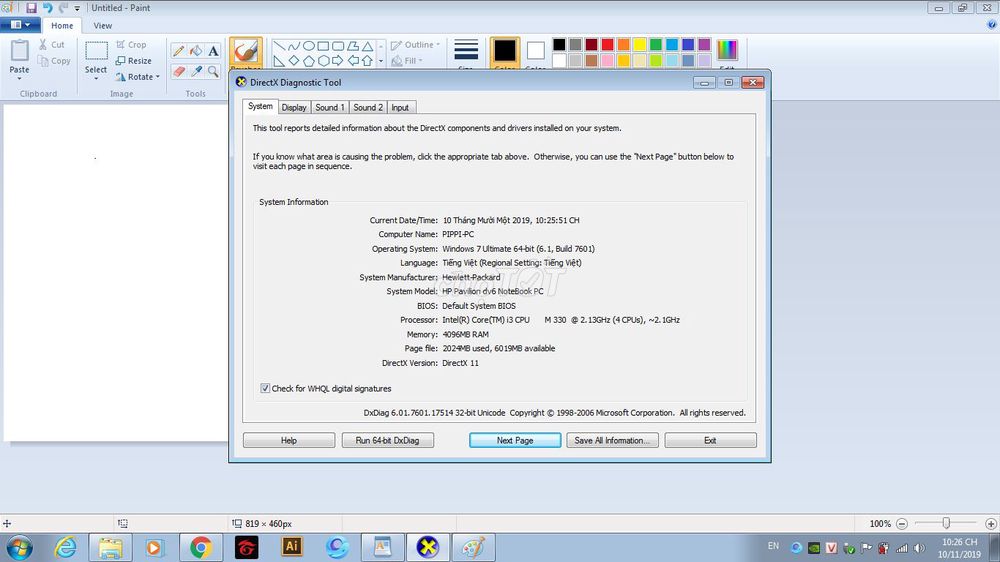Click the Help button in DxDiag
Screen dimensions: 1000x562
tap(289, 440)
